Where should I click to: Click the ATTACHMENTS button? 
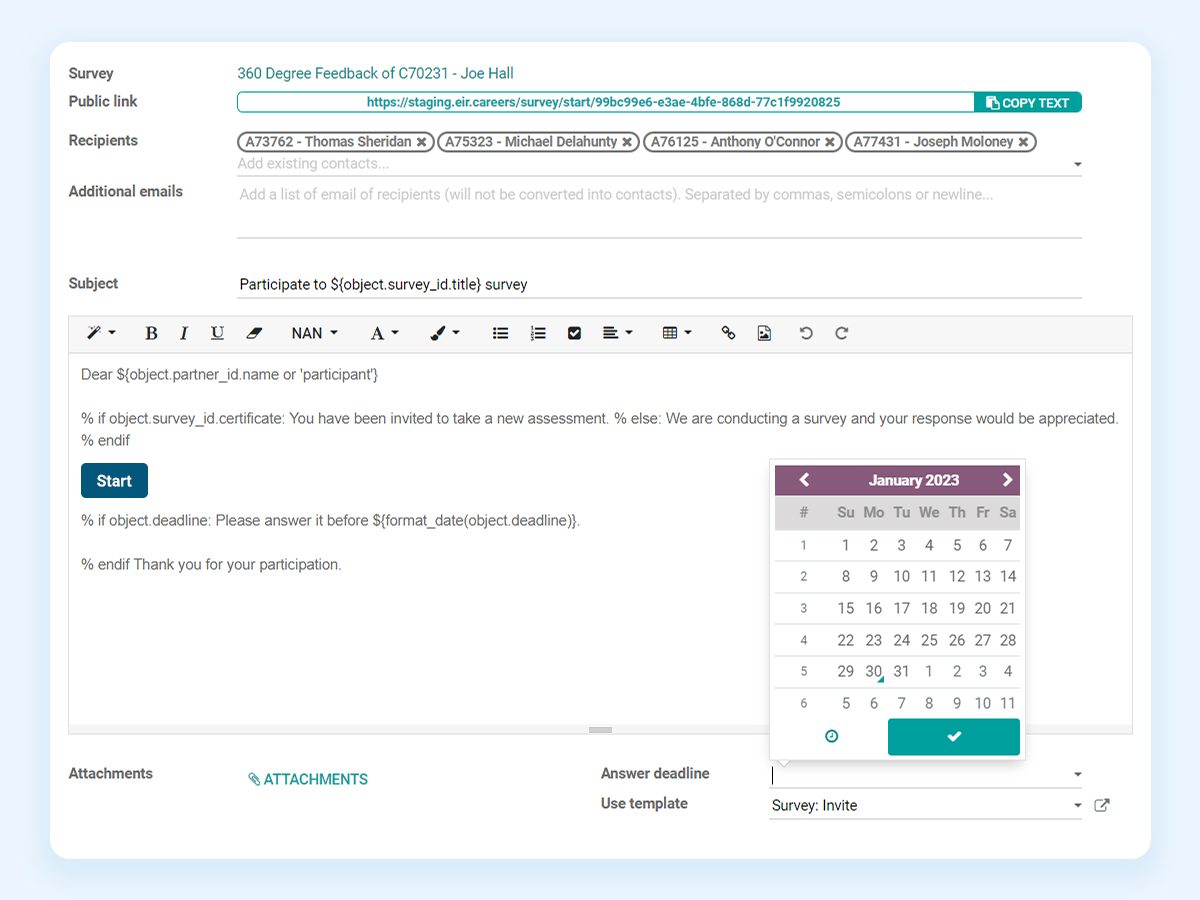coord(308,779)
